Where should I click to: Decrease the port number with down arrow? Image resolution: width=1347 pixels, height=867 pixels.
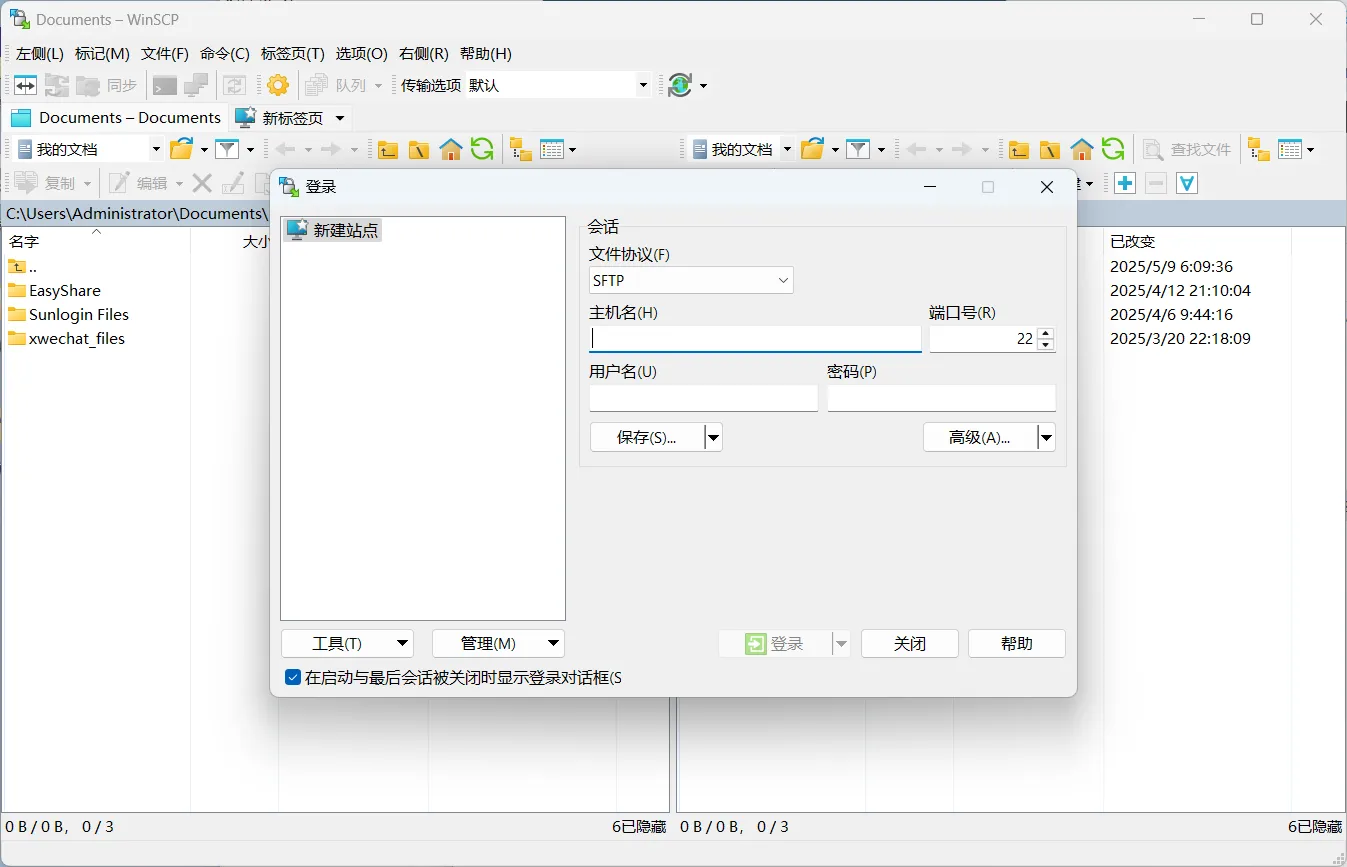tap(1046, 345)
